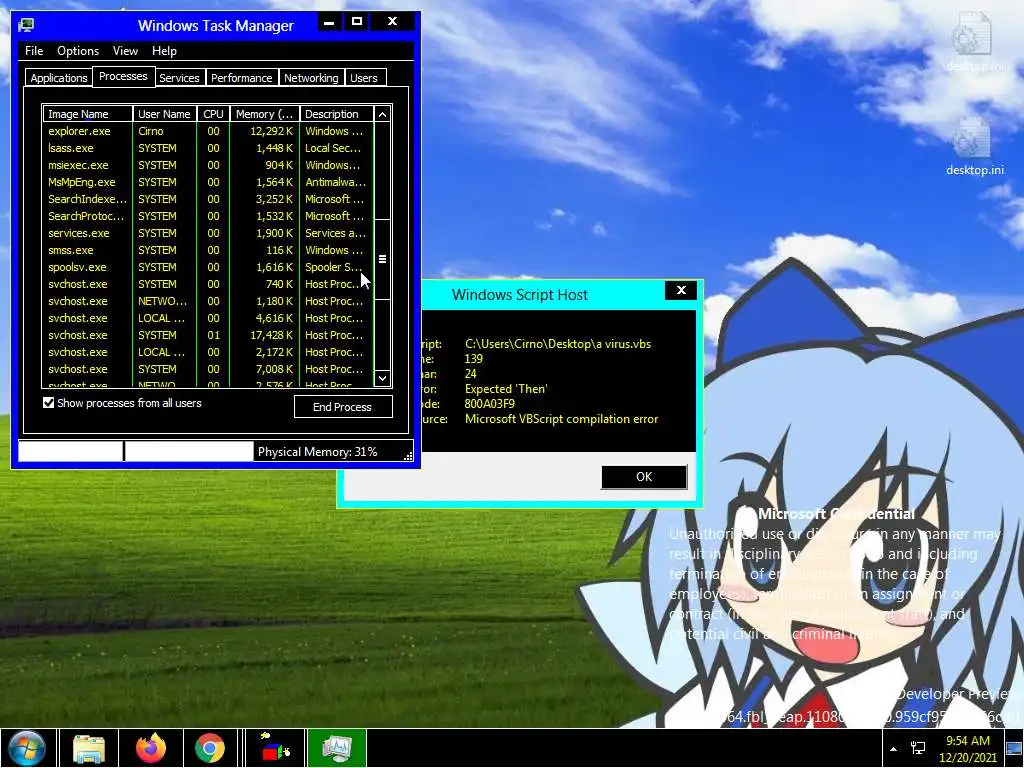The image size is (1024, 768).
Task: Click the End Process button
Action: click(x=343, y=407)
